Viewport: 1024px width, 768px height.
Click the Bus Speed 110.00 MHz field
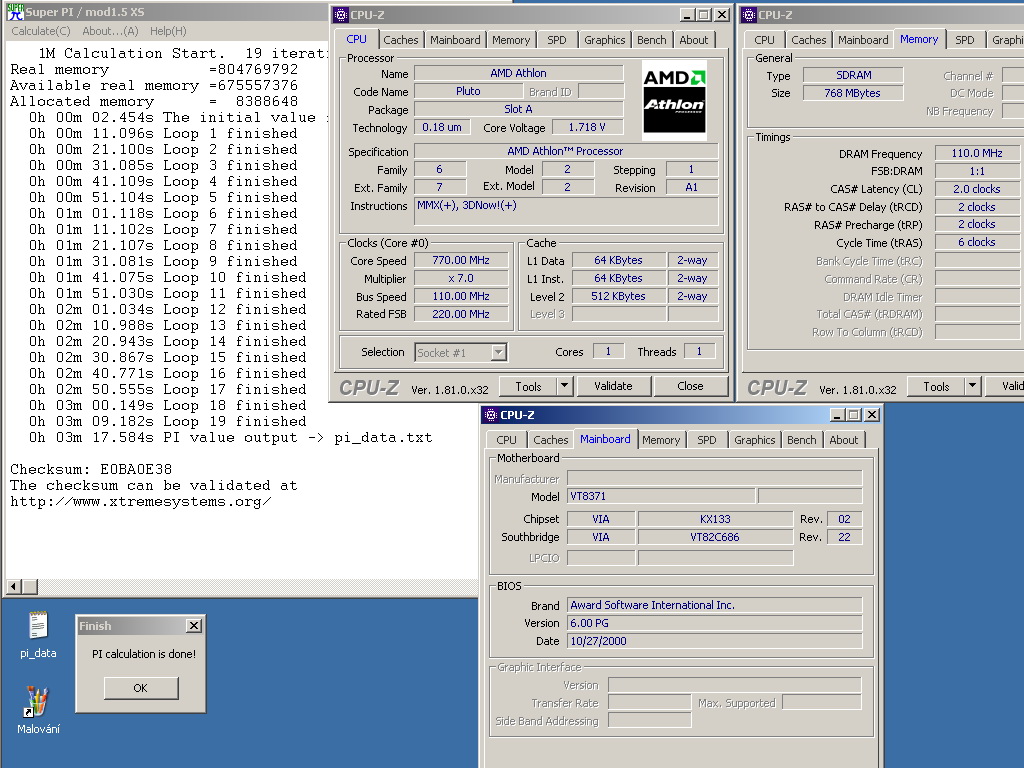tap(461, 296)
